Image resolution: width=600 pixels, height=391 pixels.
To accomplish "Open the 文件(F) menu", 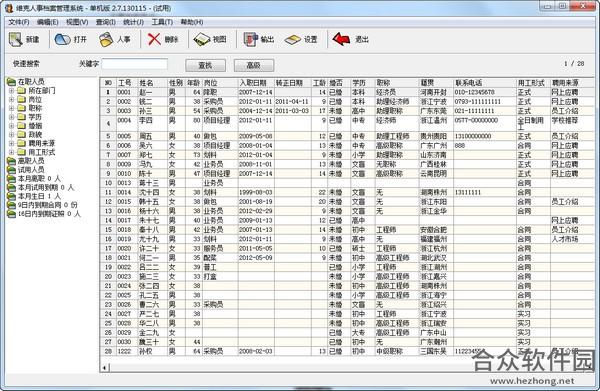I will pos(19,22).
